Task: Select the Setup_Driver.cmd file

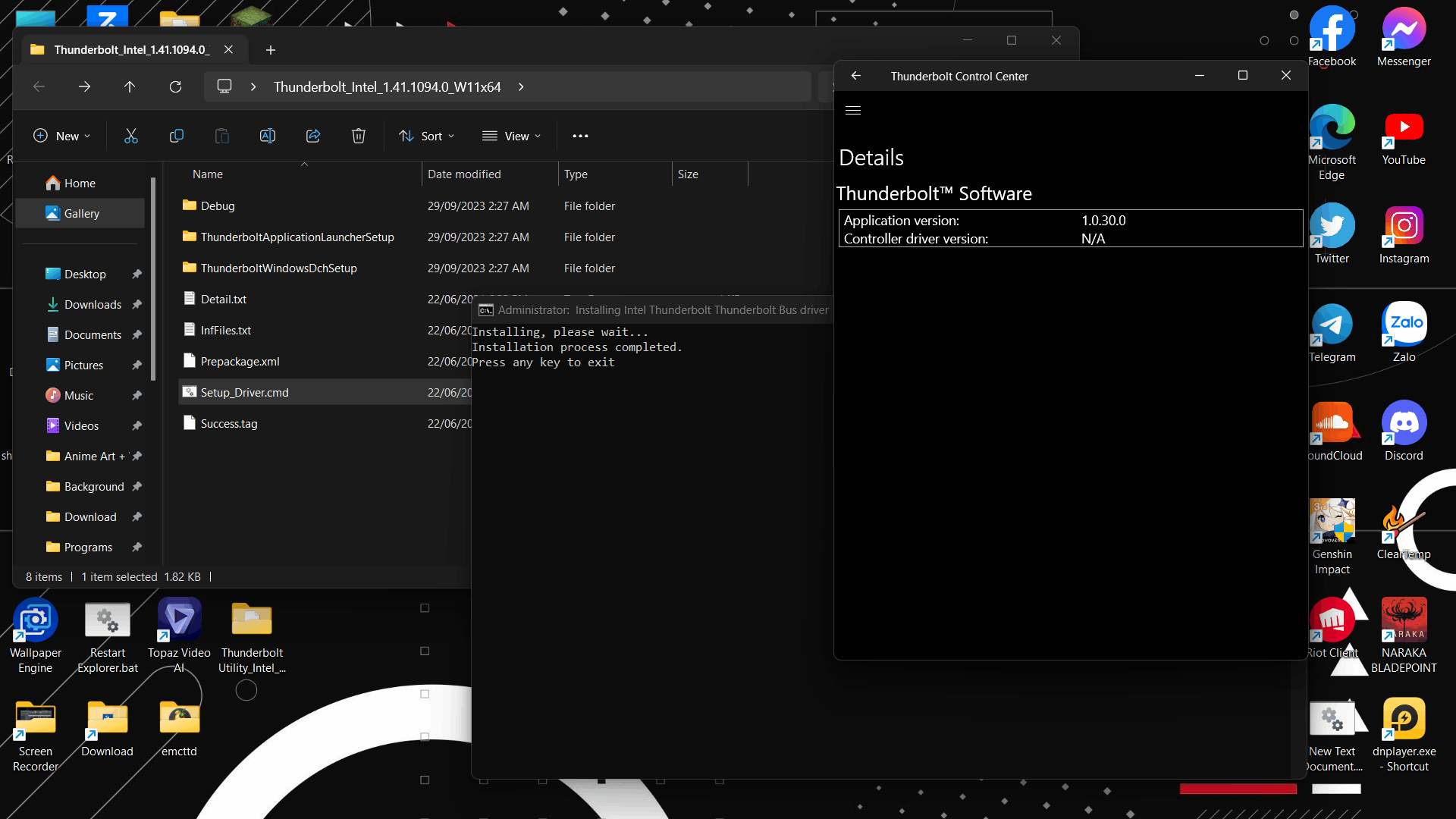Action: 244,393
